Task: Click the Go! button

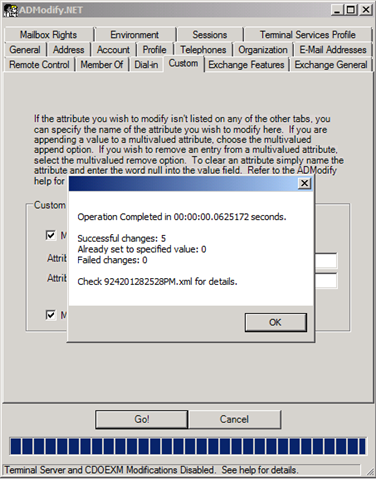Action: coord(142,419)
